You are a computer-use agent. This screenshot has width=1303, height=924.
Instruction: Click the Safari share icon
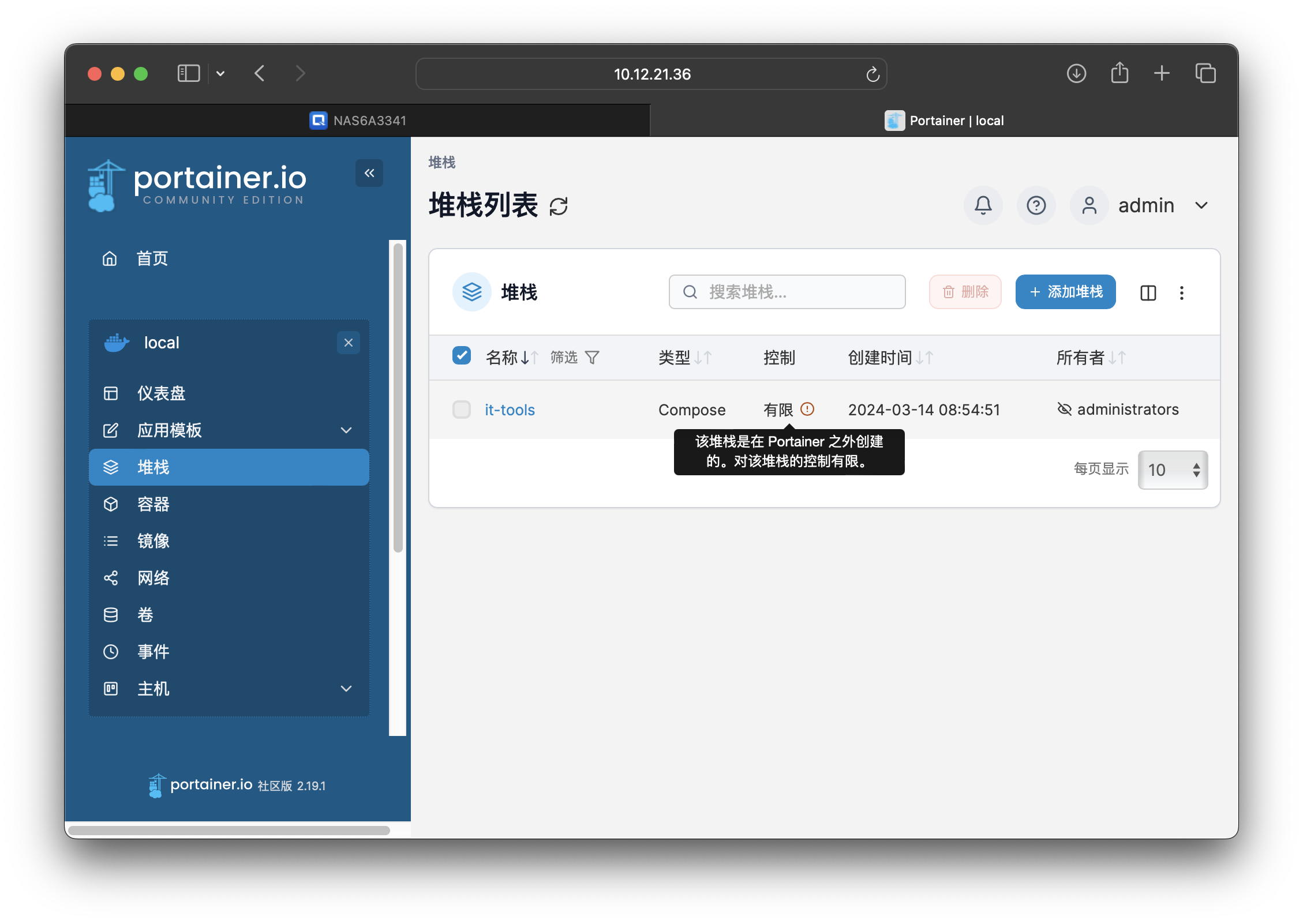(x=1119, y=73)
